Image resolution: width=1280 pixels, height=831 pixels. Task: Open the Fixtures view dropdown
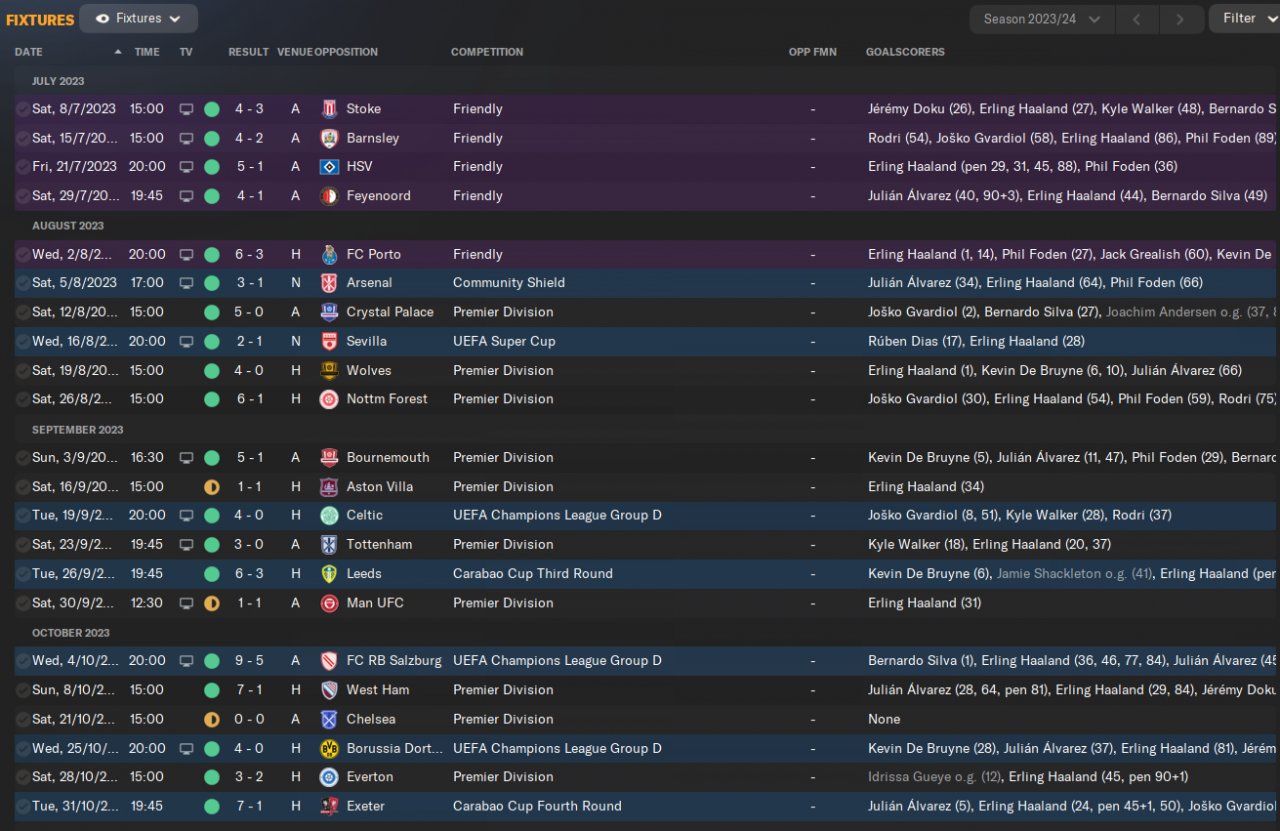point(138,18)
